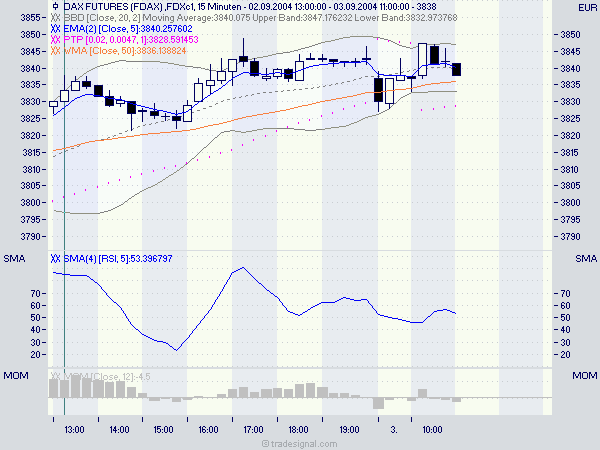Click the '3.' date axis label

point(394,430)
